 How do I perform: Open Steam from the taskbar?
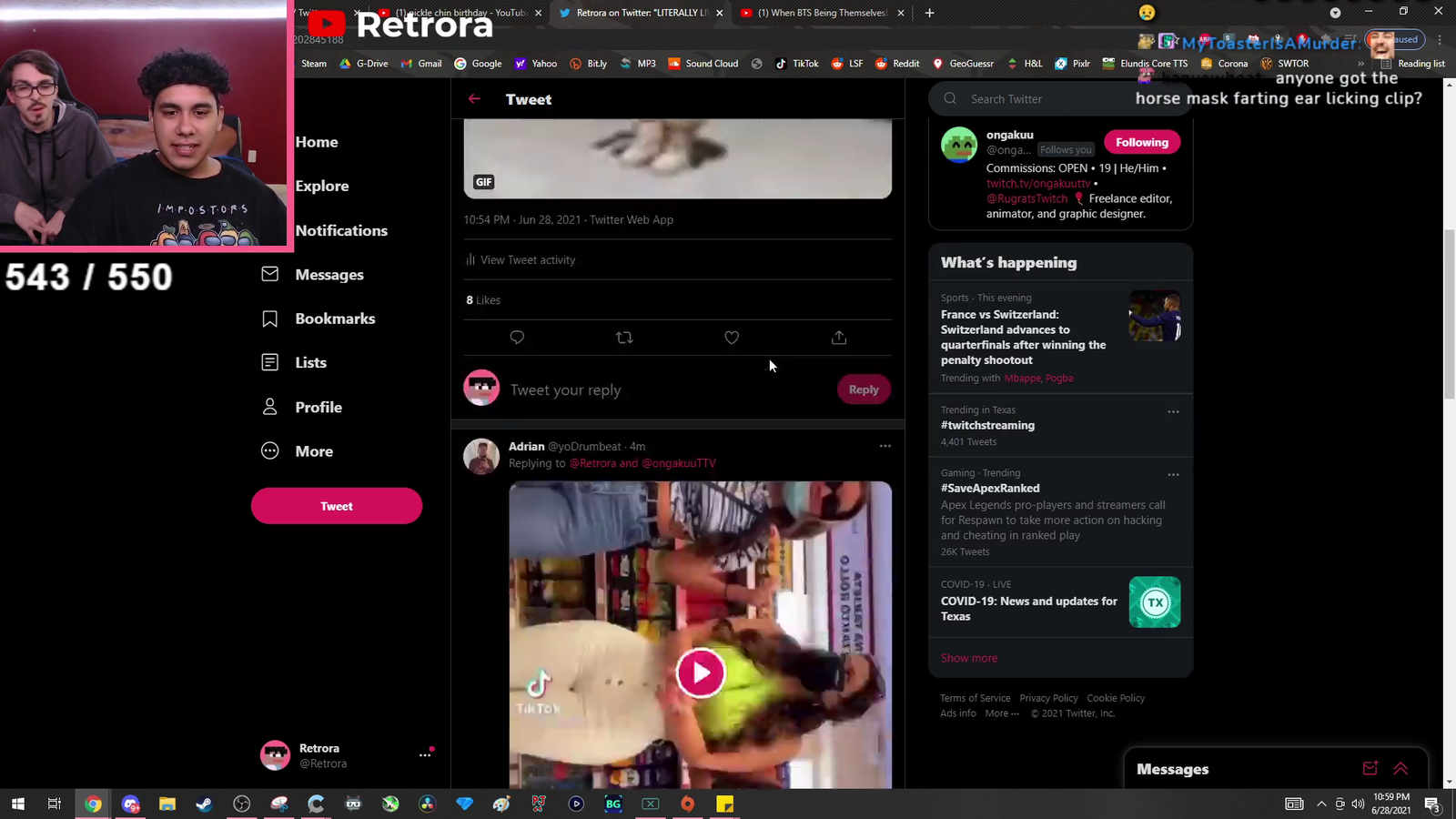pyautogui.click(x=204, y=804)
